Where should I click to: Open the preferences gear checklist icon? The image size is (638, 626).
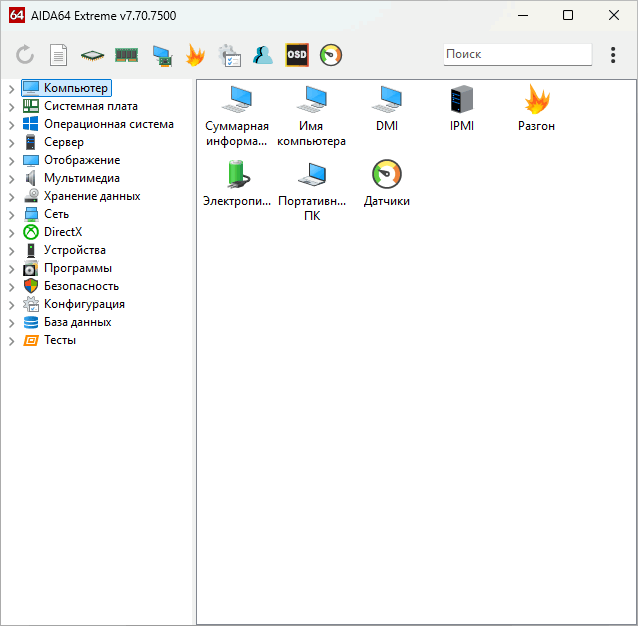[x=229, y=55]
